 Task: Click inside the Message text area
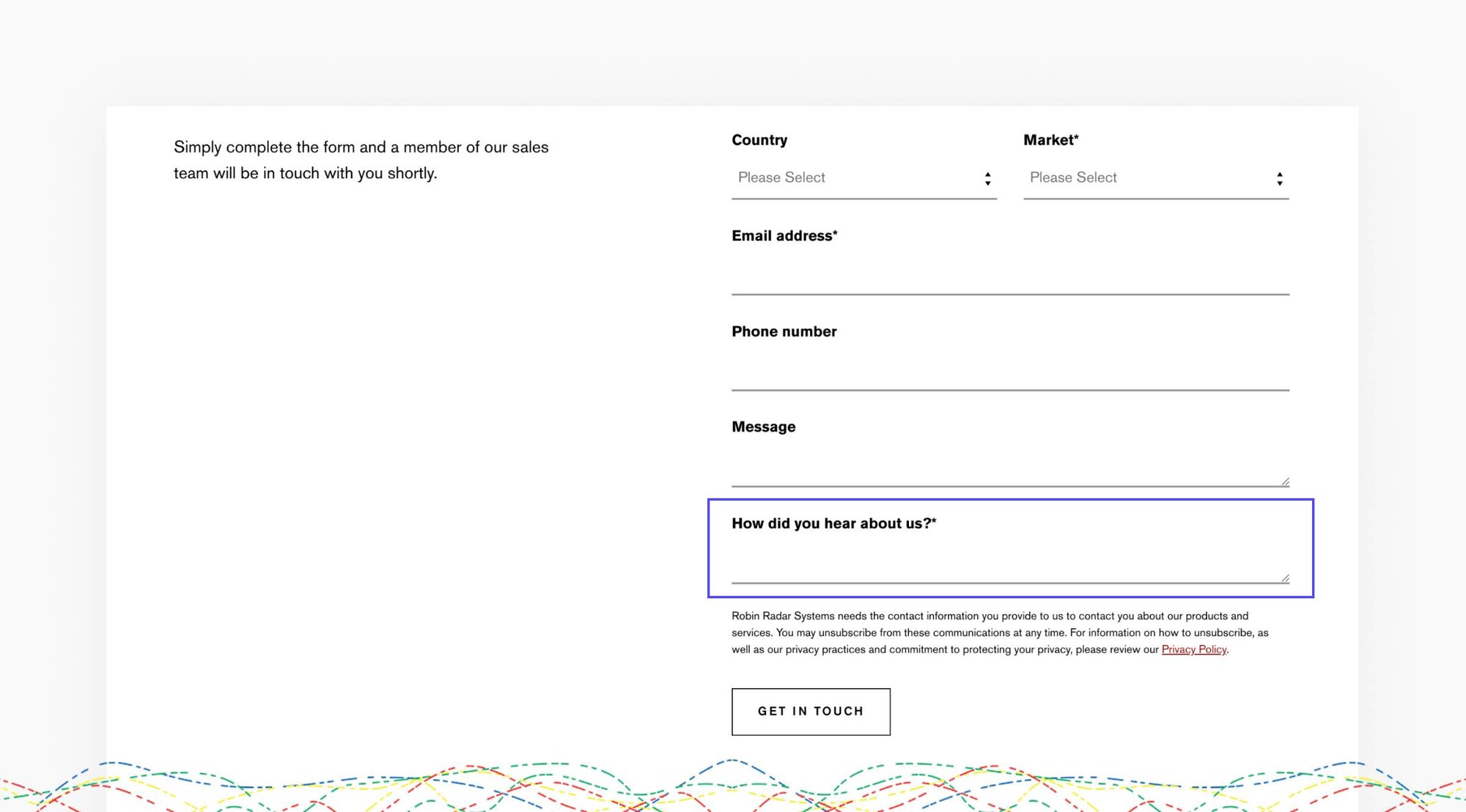pyautogui.click(x=1009, y=466)
